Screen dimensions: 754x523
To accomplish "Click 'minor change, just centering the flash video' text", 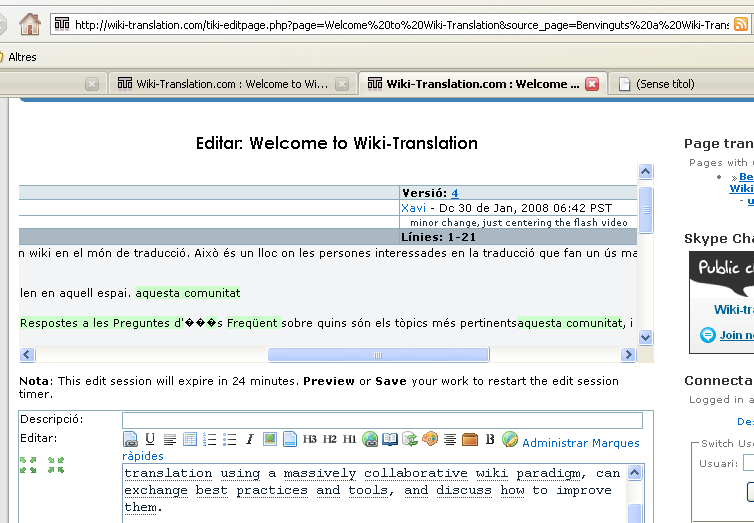I will pos(519,223).
